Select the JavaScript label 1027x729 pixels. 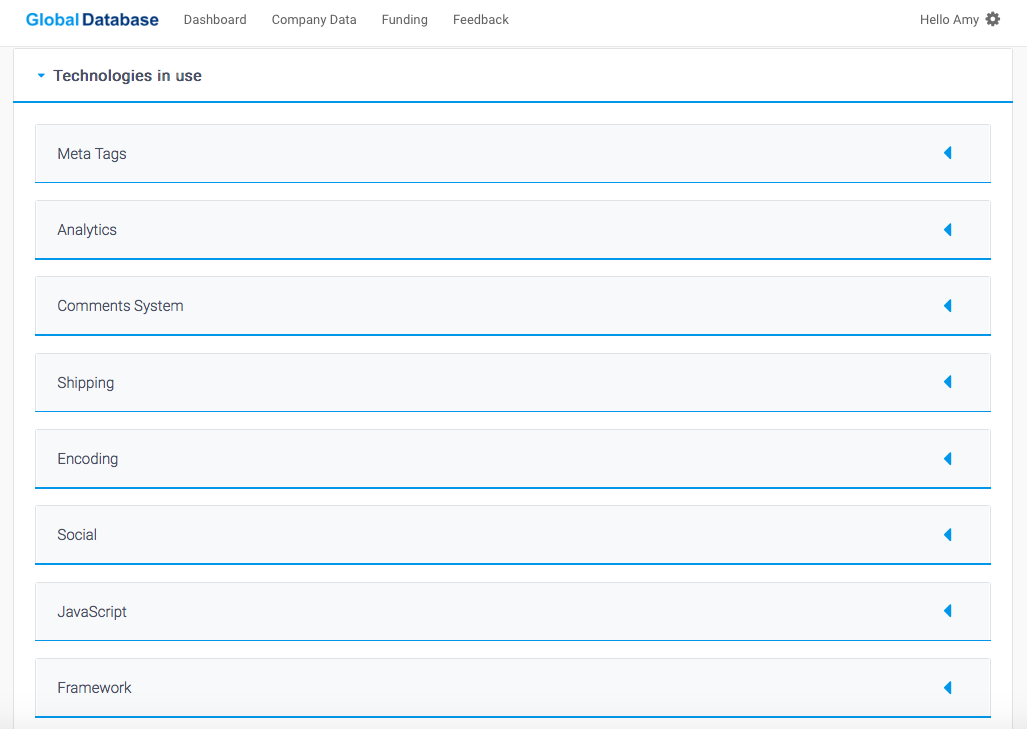click(92, 612)
